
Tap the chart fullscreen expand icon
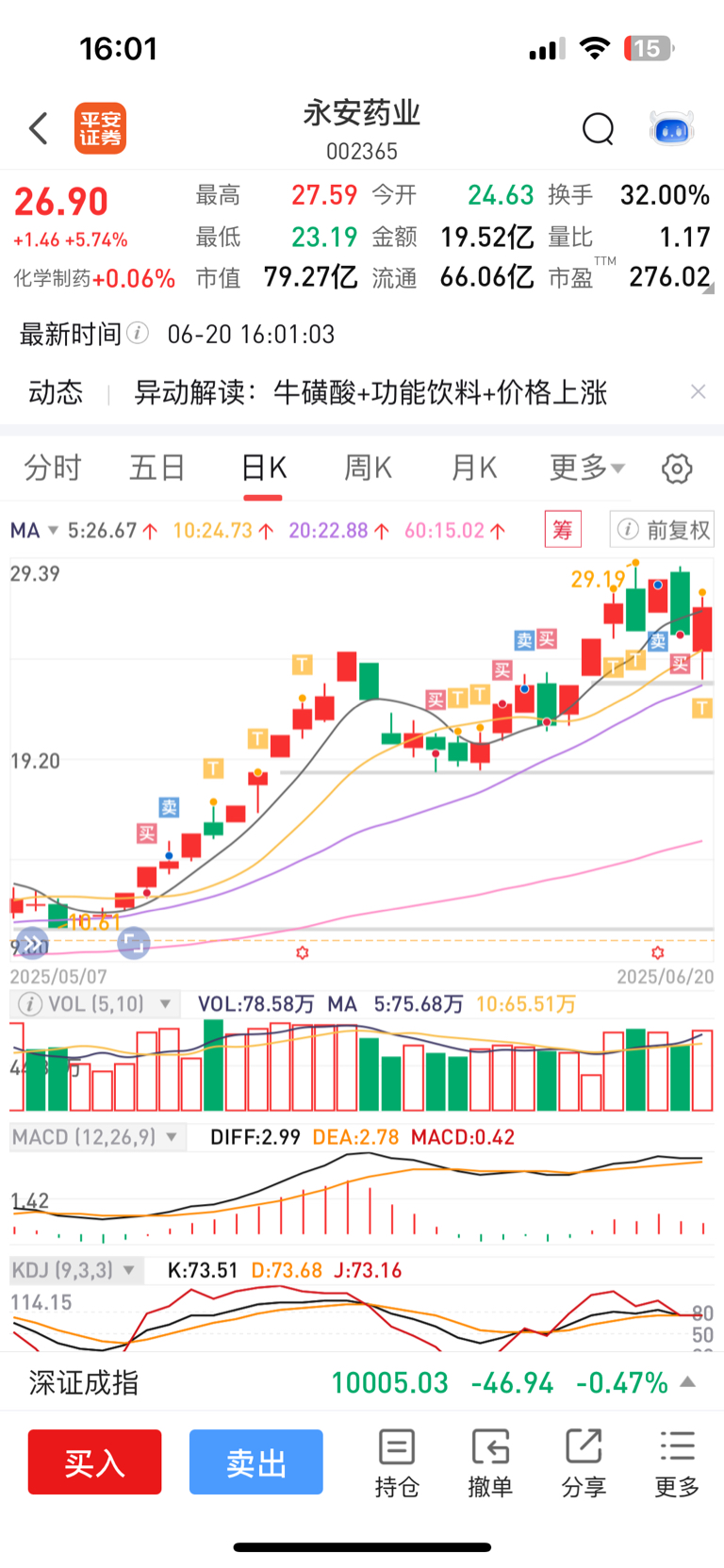click(134, 942)
